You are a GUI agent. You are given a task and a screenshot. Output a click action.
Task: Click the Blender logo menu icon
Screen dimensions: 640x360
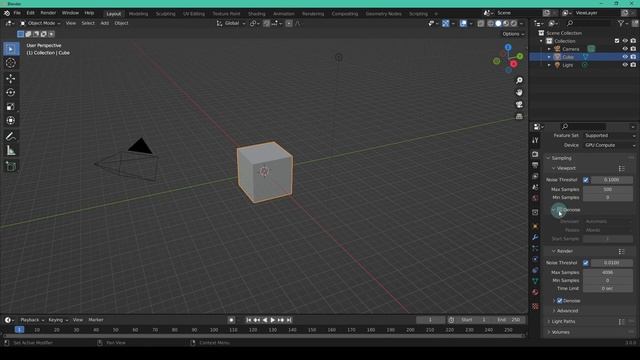(7, 13)
